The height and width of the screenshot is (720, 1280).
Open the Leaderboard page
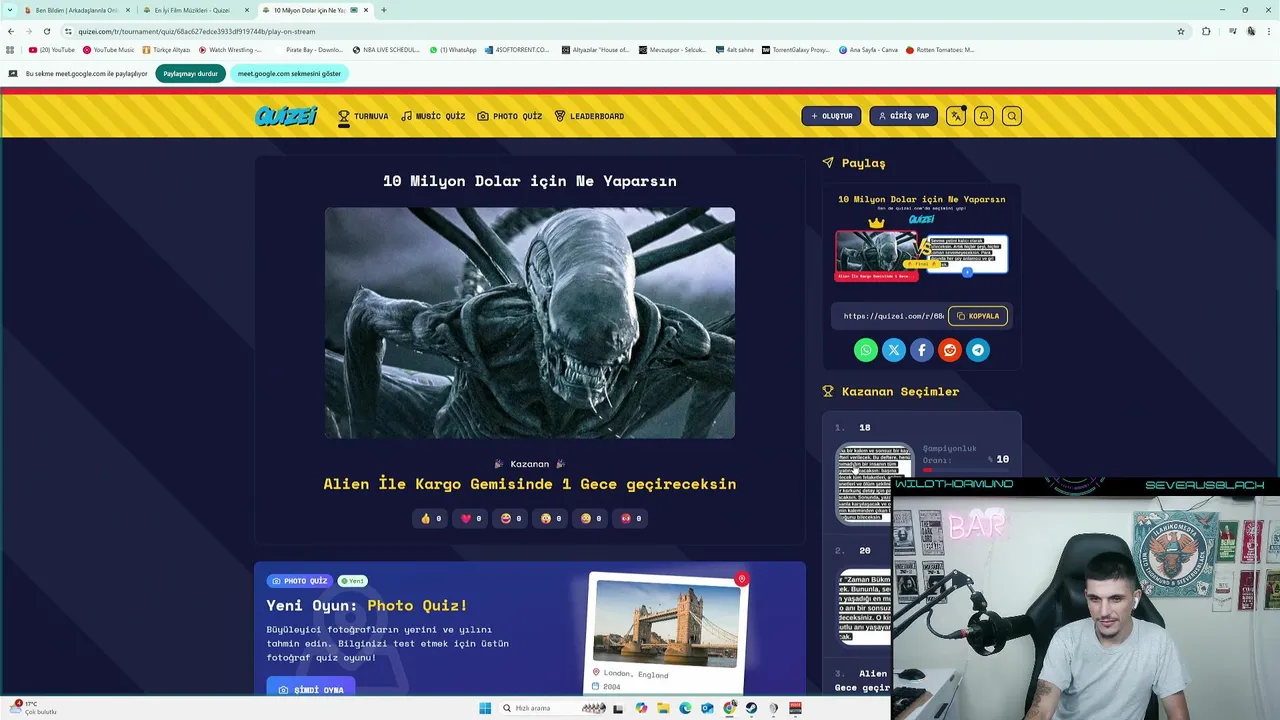click(589, 116)
